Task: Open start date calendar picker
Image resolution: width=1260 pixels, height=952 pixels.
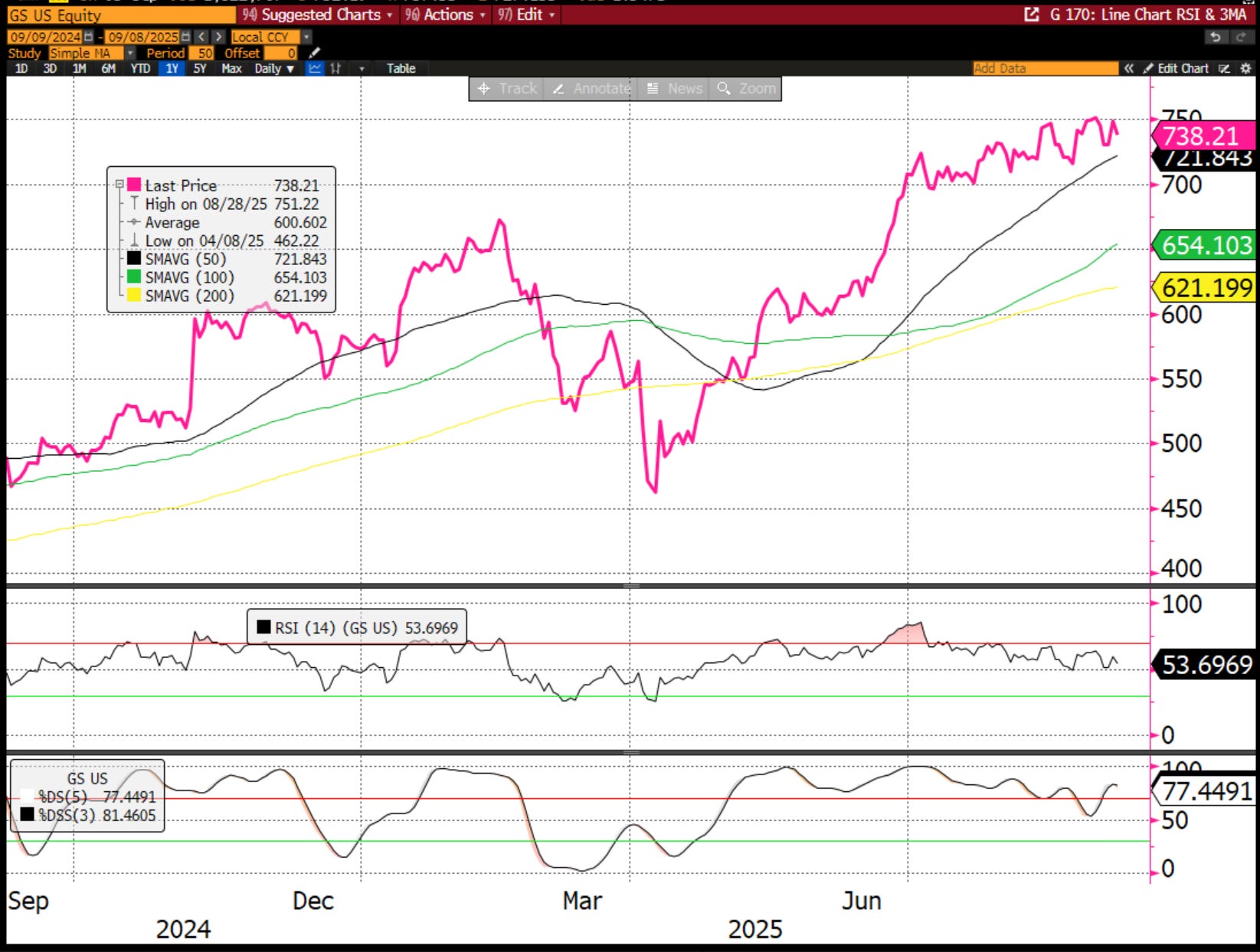Action: tap(89, 37)
